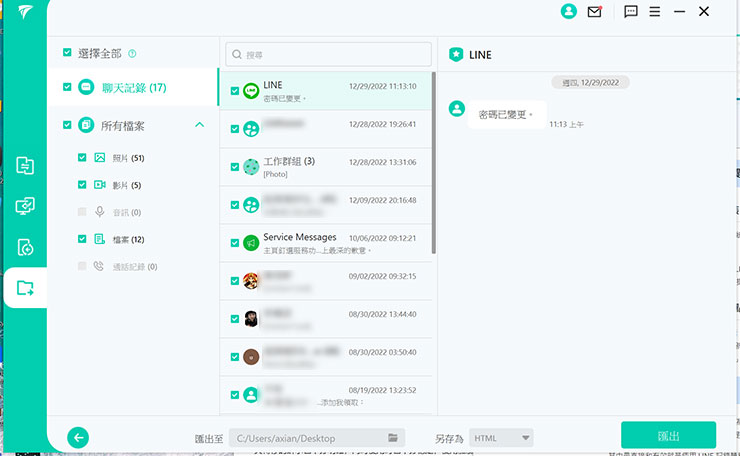Click the green Export button
The height and width of the screenshot is (456, 740).
tap(668, 435)
